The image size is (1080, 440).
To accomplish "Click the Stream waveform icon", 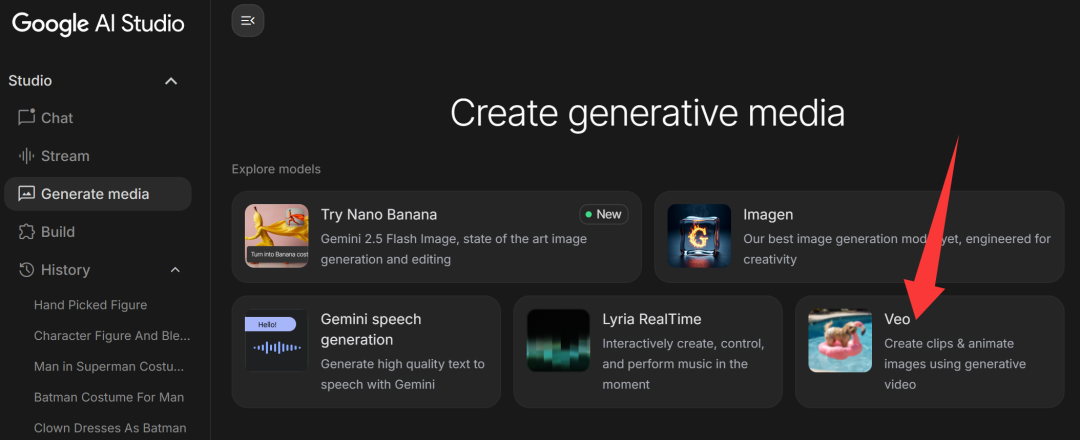I will tap(26, 156).
